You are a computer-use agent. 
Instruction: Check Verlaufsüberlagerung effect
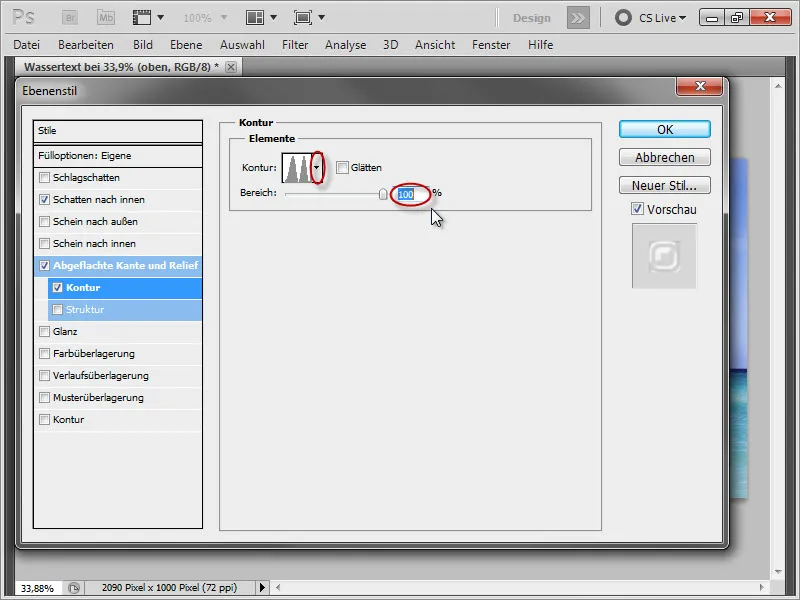[44, 376]
